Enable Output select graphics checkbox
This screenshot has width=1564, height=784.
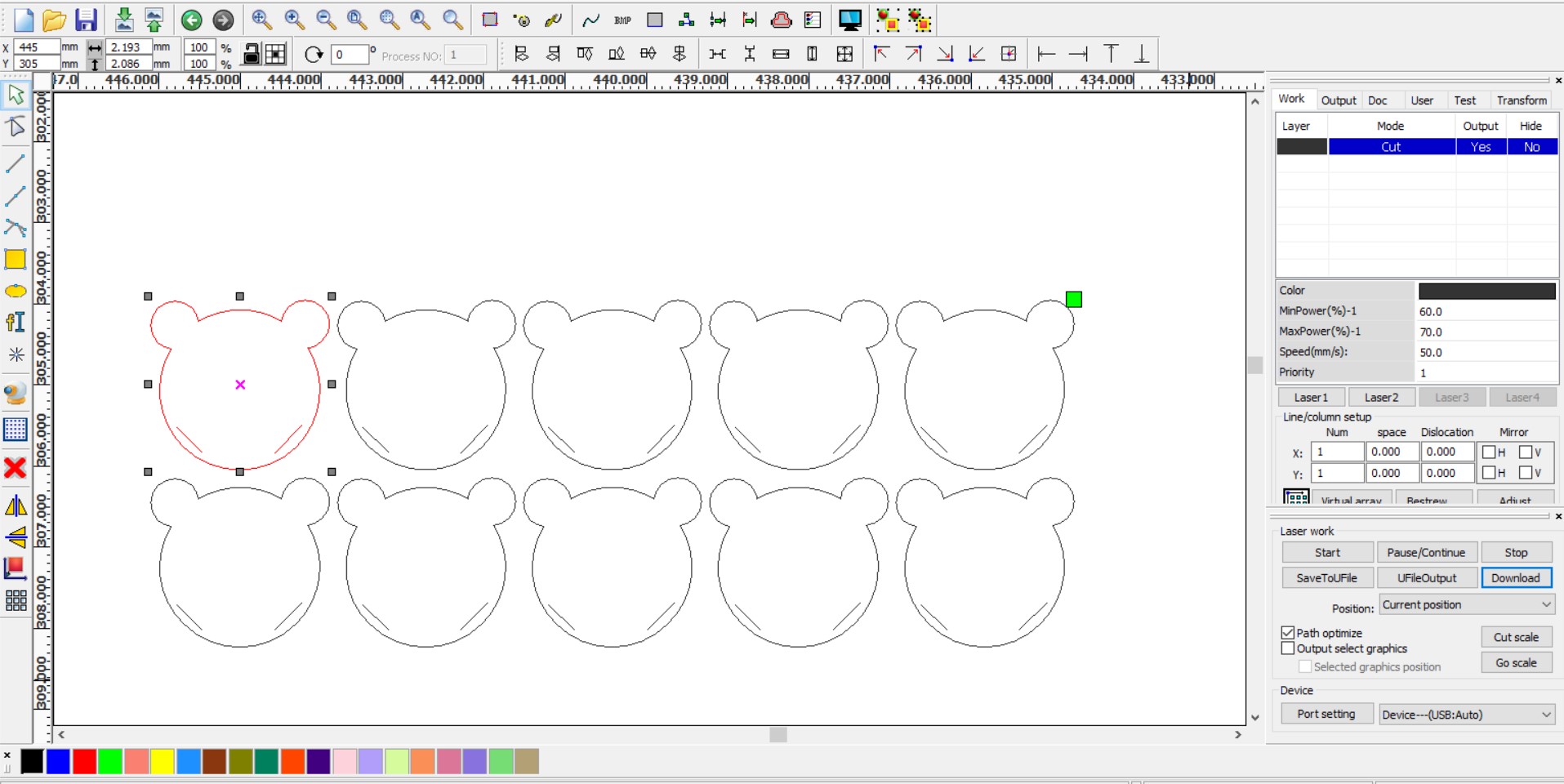click(1288, 648)
